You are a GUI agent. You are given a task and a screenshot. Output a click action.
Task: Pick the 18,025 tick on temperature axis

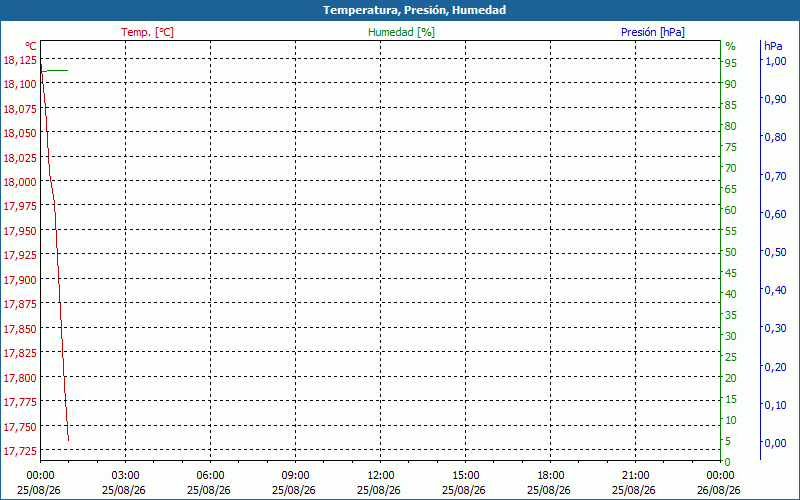tap(20, 158)
